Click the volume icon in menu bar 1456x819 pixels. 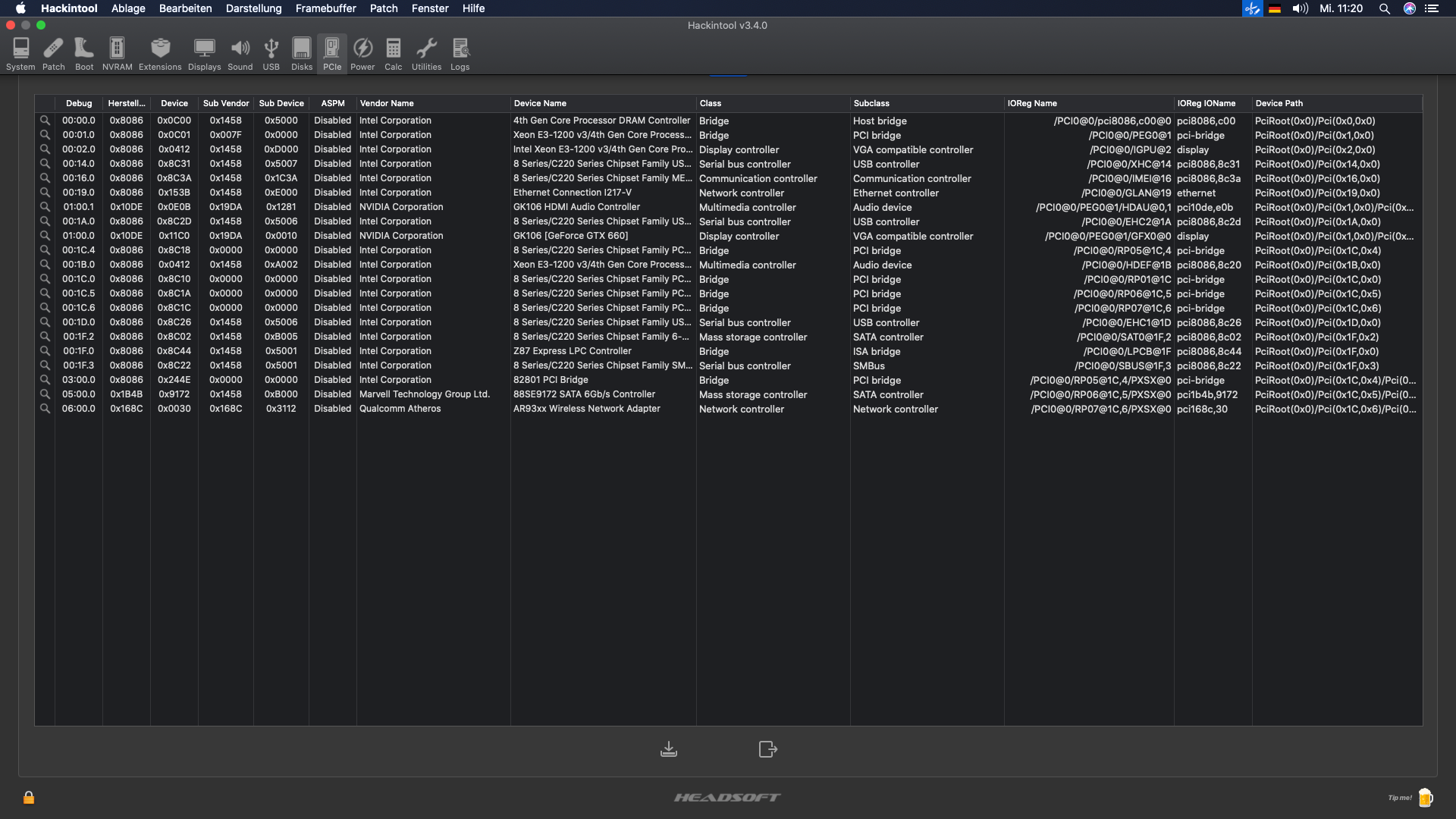coord(1300,8)
